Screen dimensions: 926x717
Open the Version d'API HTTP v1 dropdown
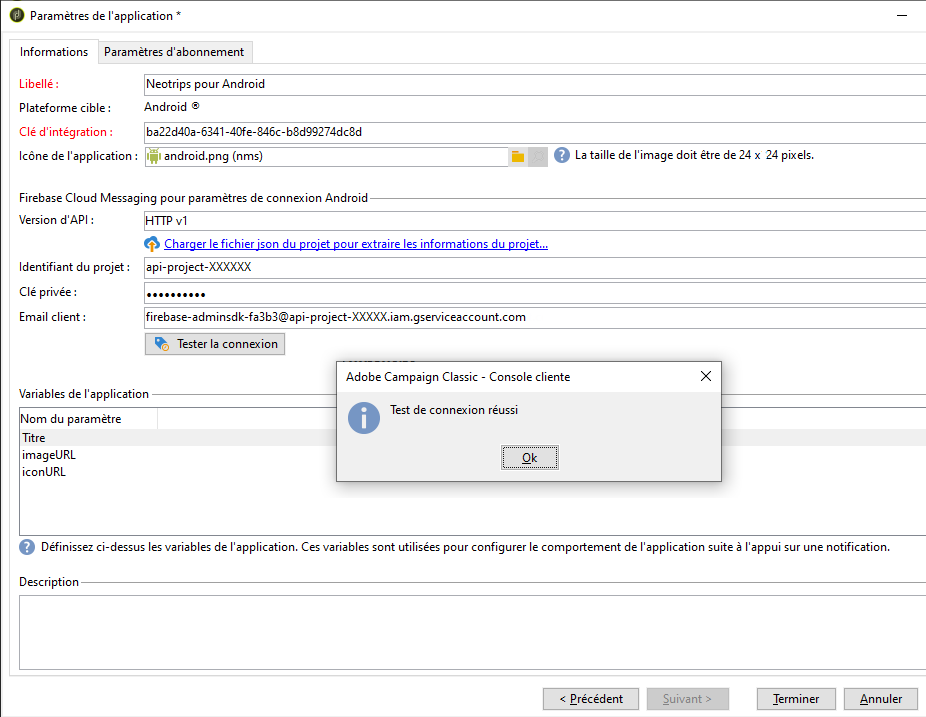point(534,221)
